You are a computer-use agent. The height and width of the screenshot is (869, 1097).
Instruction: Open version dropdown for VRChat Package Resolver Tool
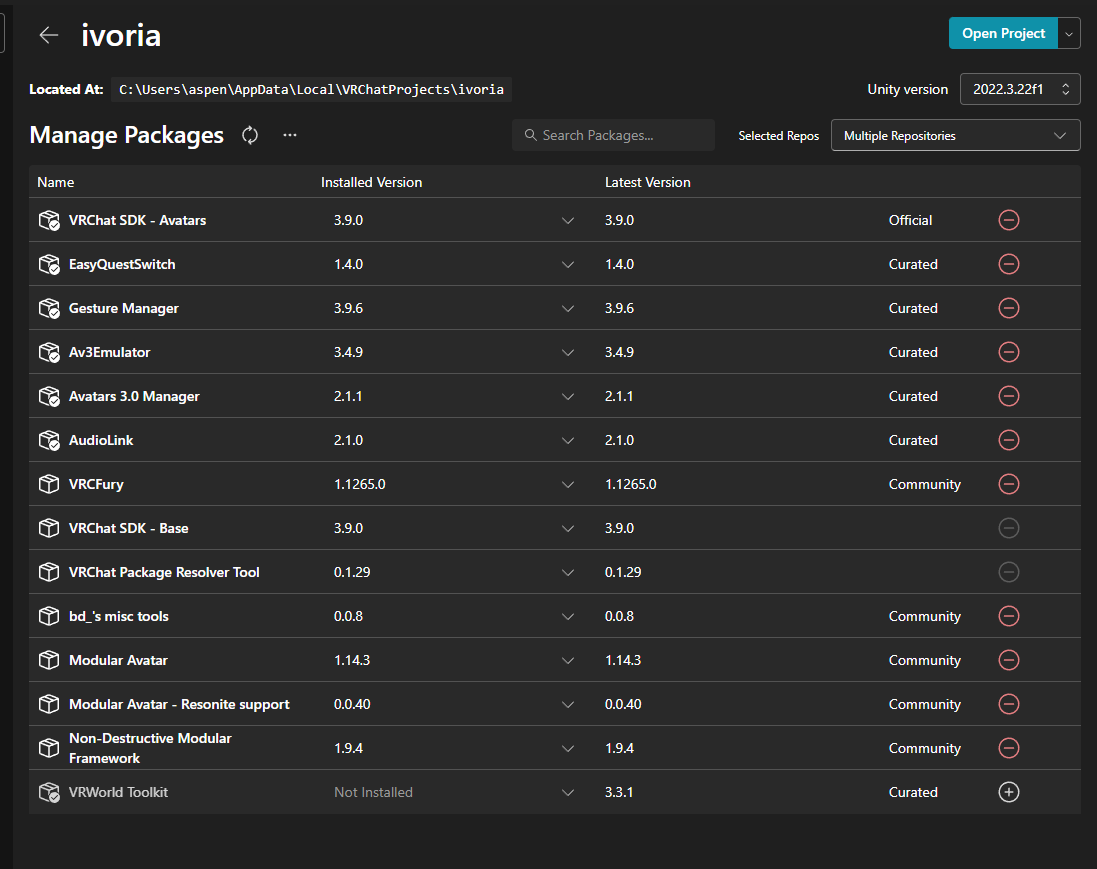[x=567, y=573]
